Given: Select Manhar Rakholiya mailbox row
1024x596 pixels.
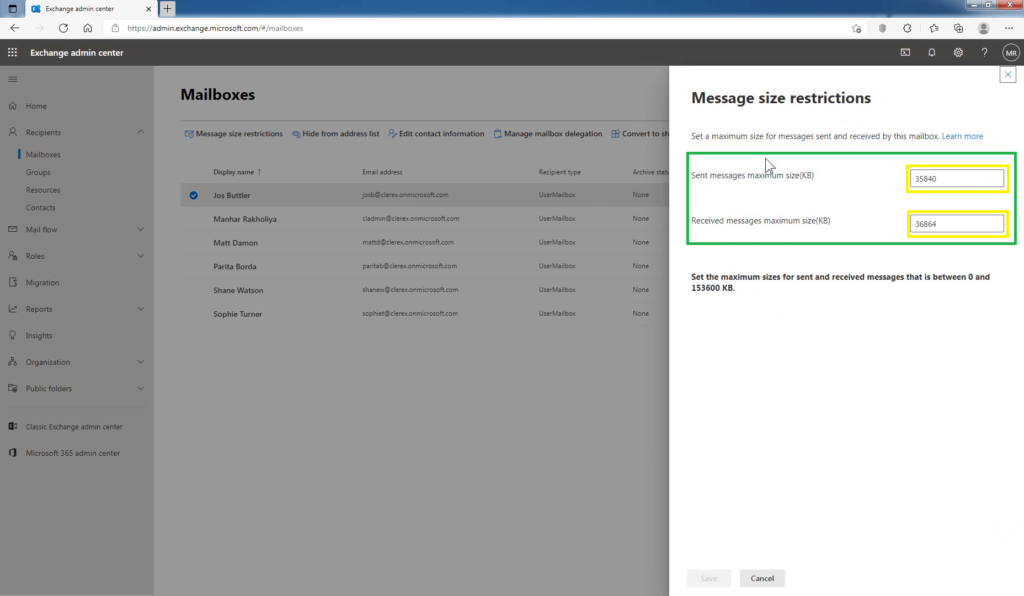Looking at the screenshot, I should (x=424, y=219).
